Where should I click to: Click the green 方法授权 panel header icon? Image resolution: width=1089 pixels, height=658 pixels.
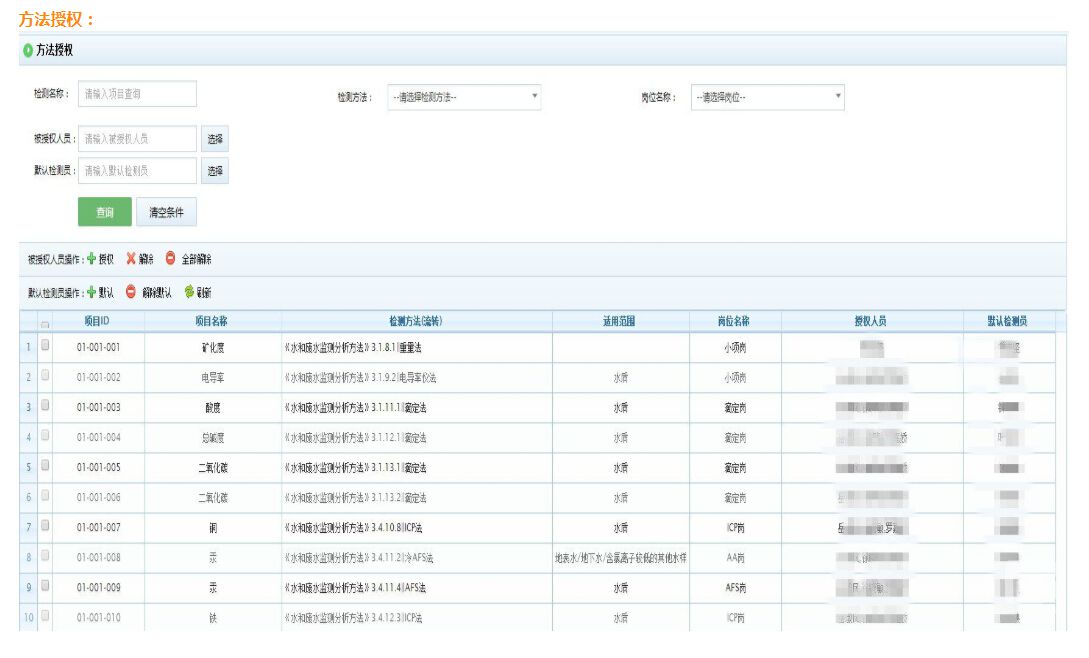(x=28, y=50)
